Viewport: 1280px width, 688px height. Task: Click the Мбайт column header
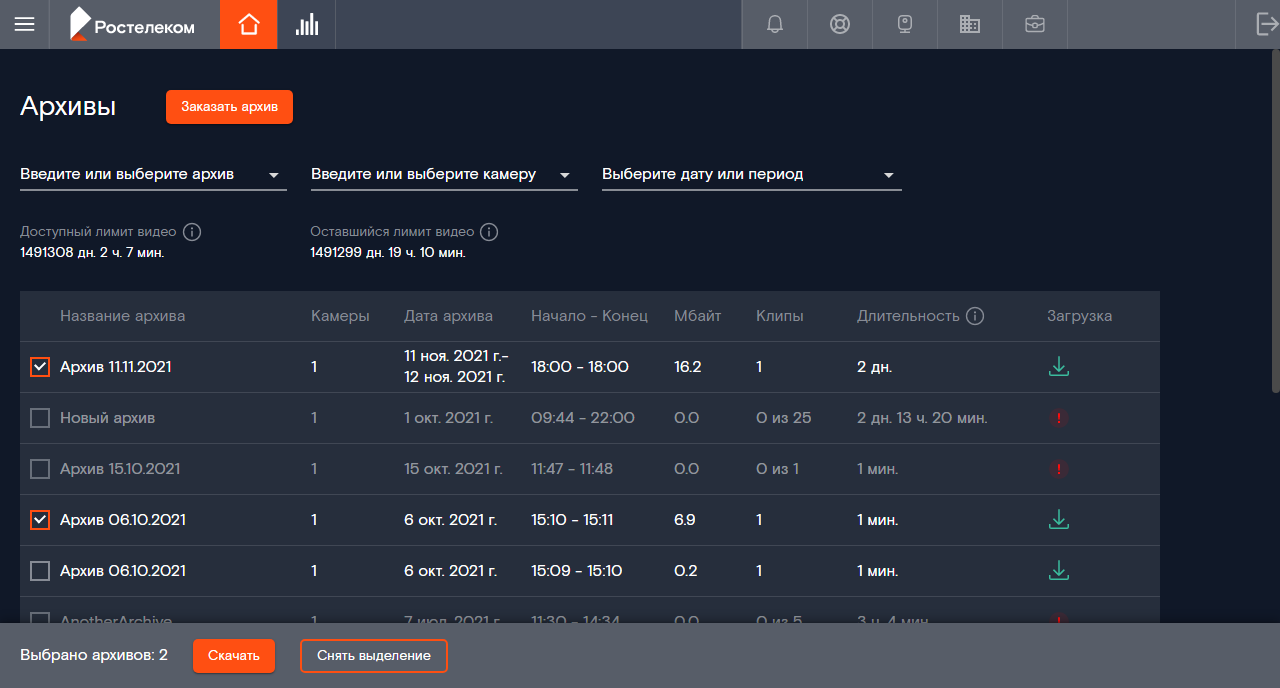click(x=697, y=316)
